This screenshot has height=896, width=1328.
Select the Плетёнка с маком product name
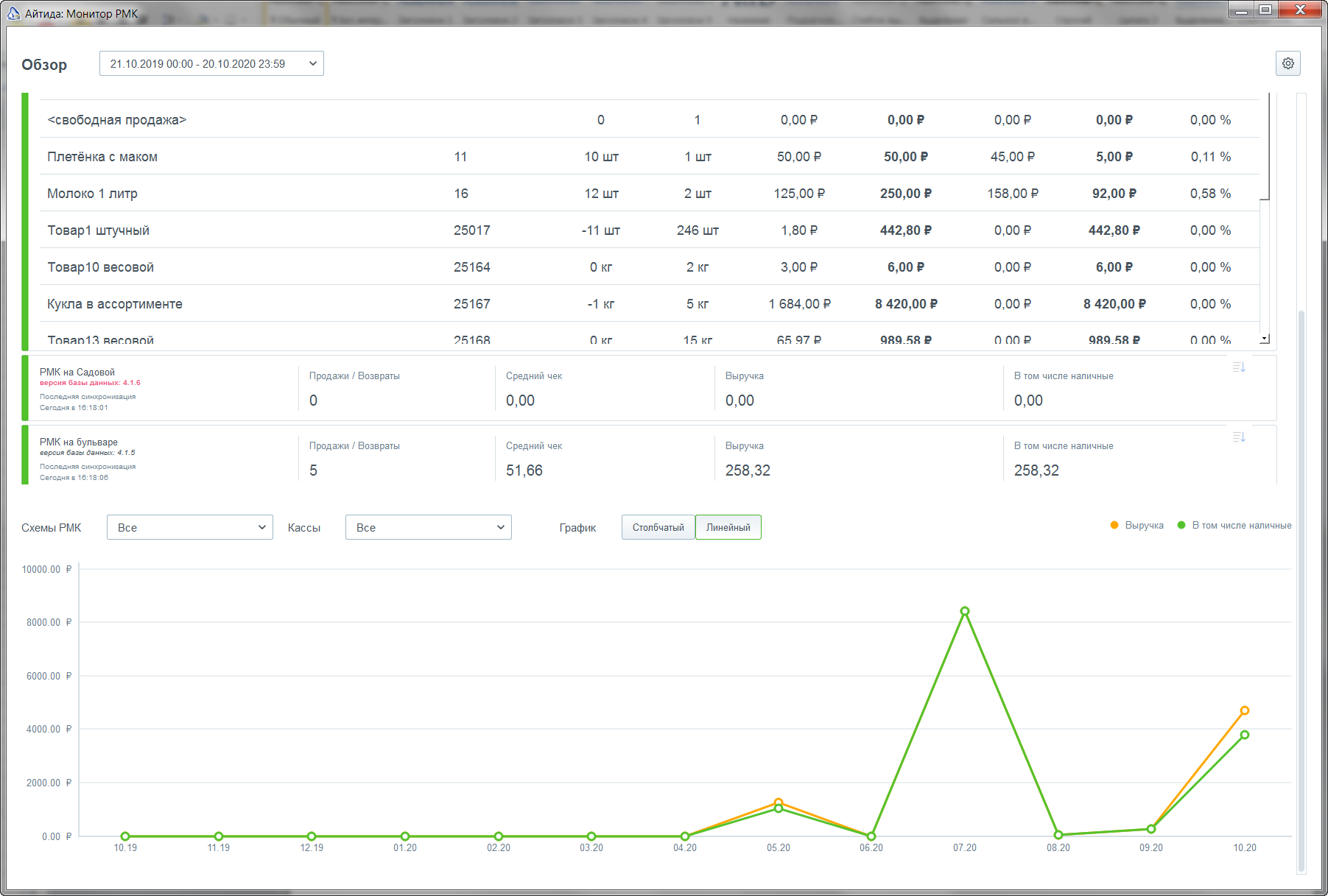click(x=102, y=157)
